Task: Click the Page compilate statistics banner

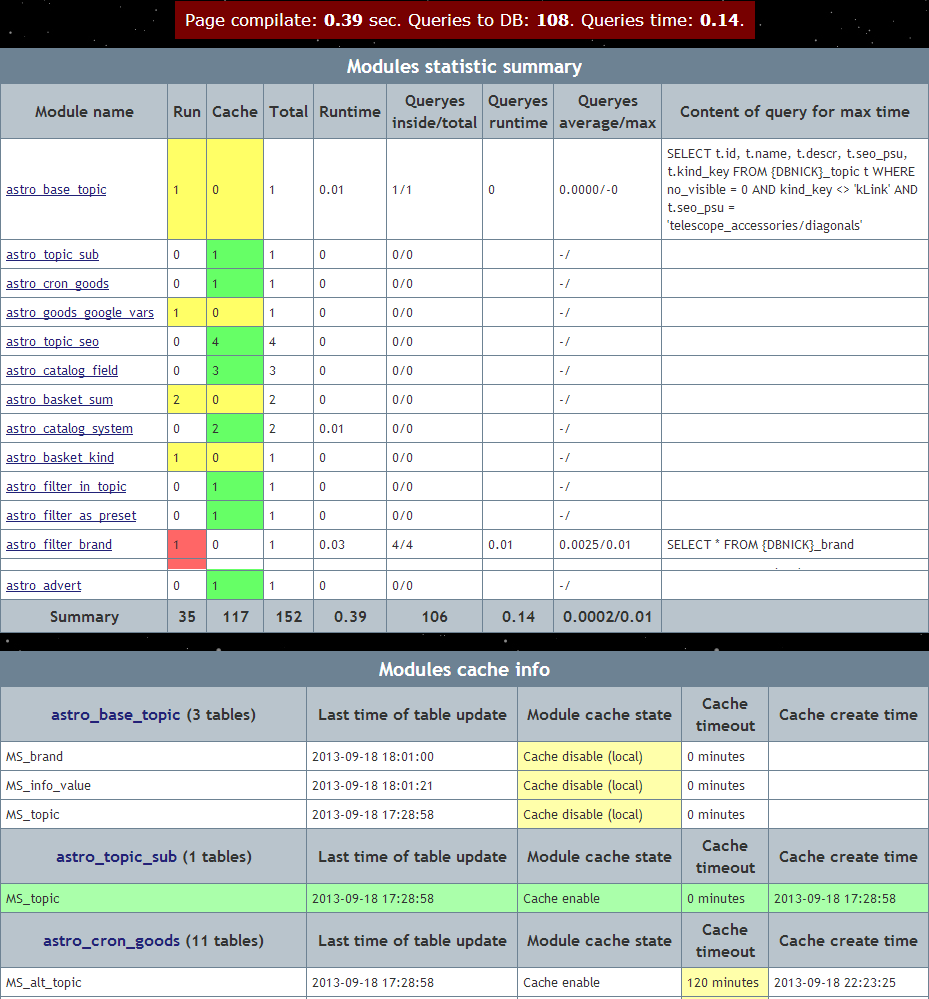Action: [x=464, y=20]
